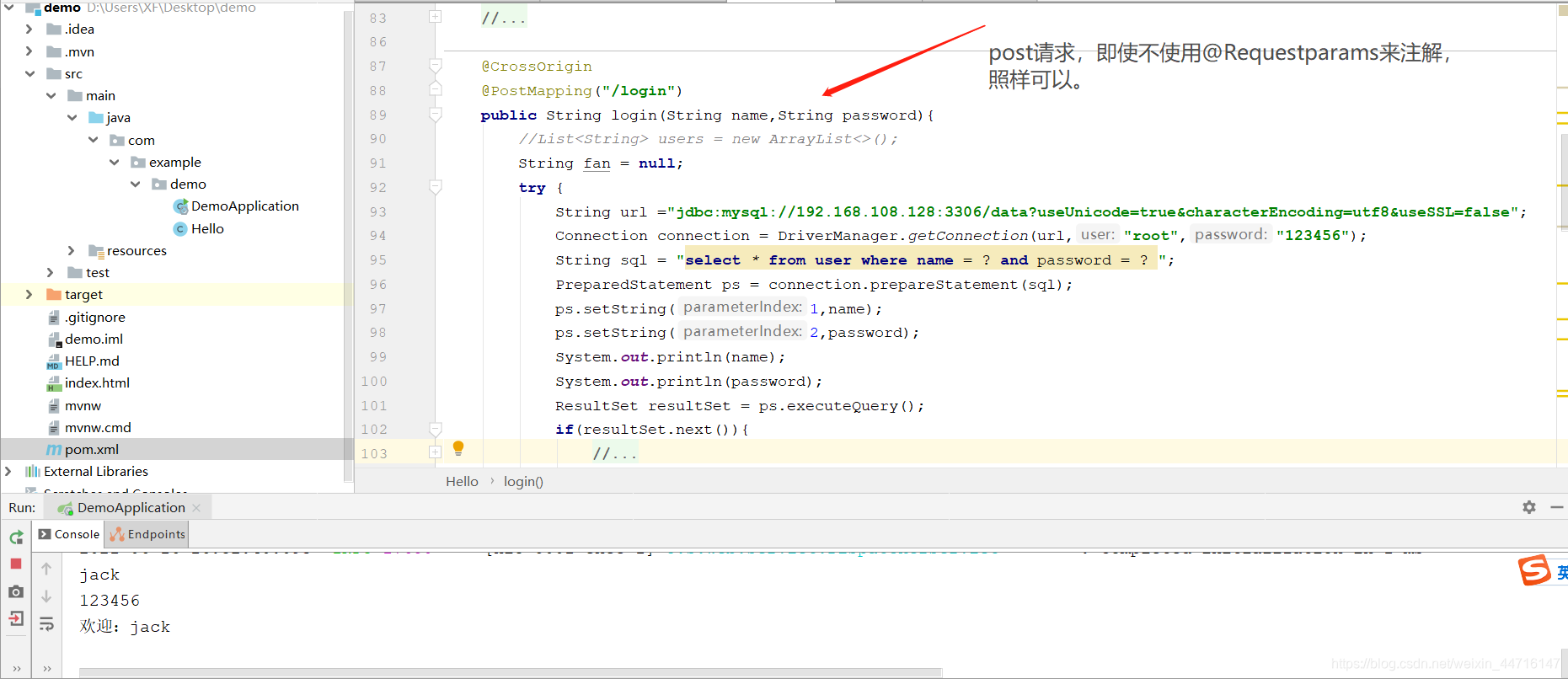1568x679 pixels.
Task: Show more Run toolbar actions chevron
Action: [16, 669]
